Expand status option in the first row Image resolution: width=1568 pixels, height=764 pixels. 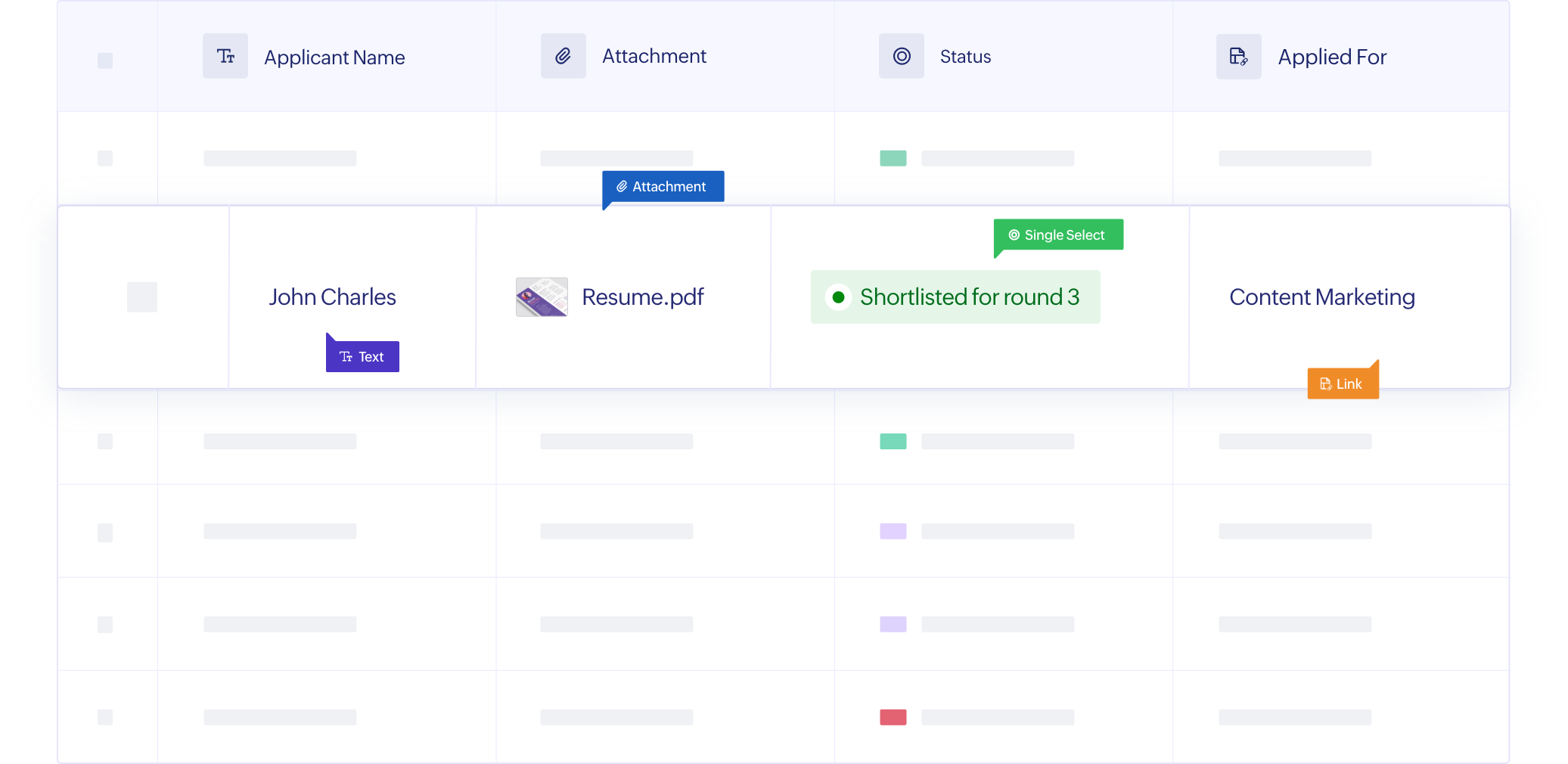tap(997, 158)
